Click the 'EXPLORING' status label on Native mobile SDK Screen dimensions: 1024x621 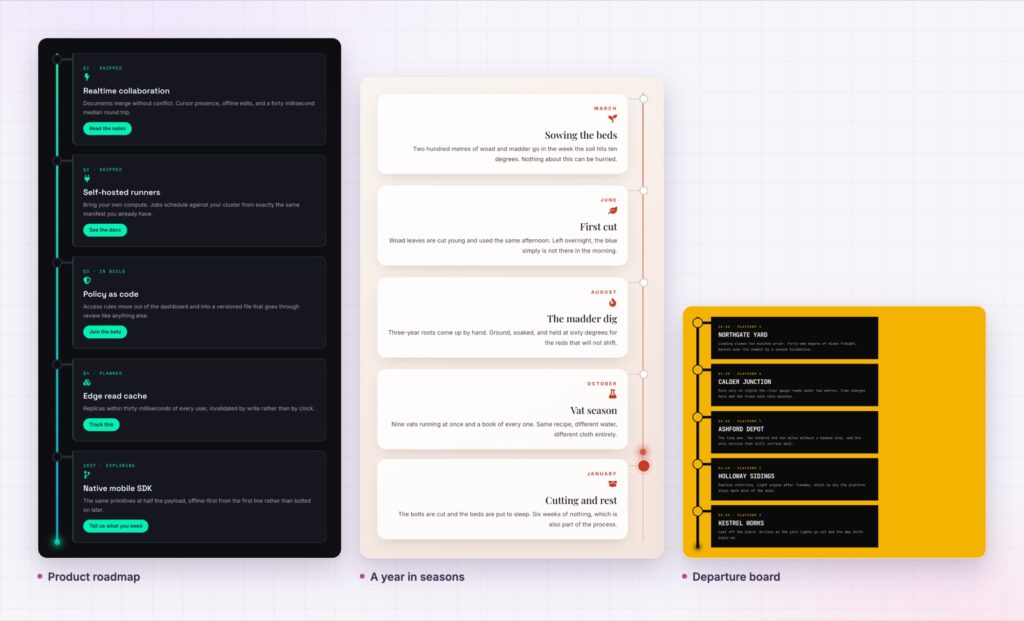(121, 466)
